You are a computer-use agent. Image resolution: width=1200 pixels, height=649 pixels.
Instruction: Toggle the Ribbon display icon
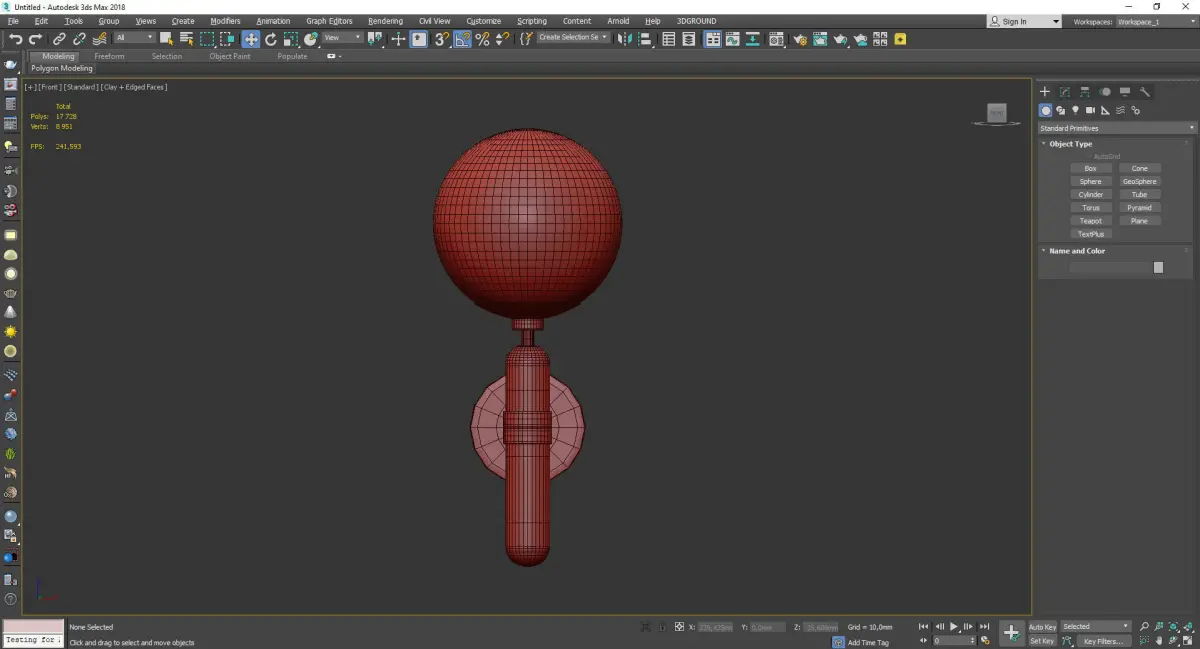pos(713,39)
